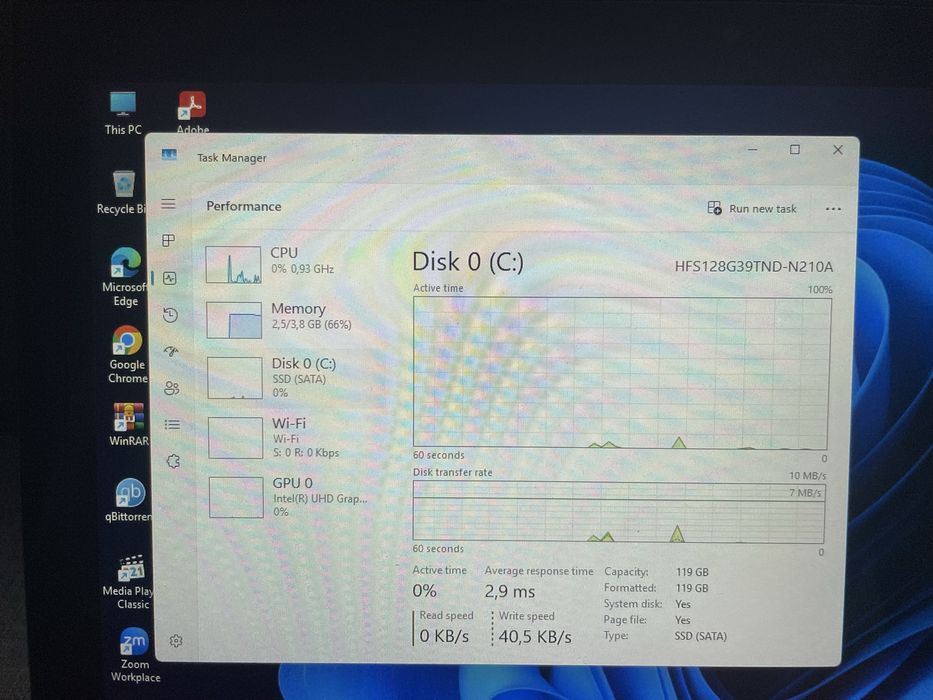Click the Active time 0% value
933x700 pixels.
coord(424,590)
